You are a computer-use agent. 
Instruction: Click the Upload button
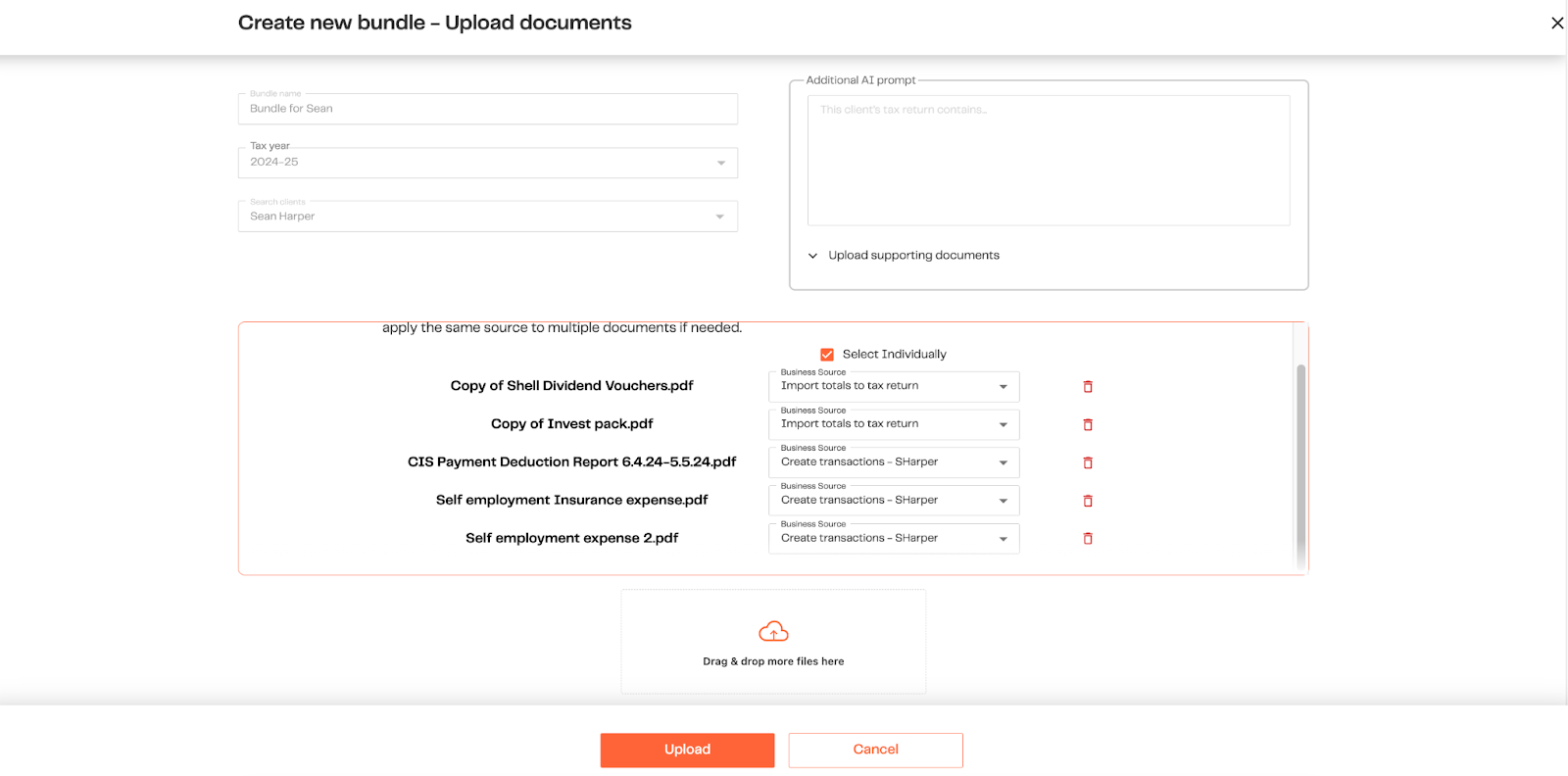tap(687, 751)
